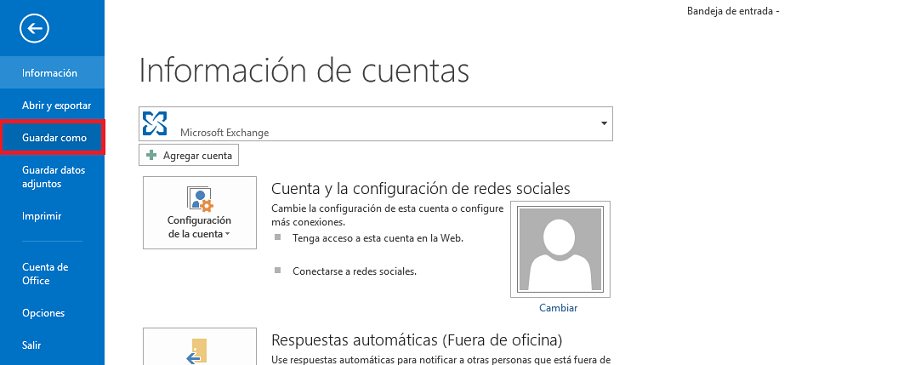This screenshot has height=365, width=899.
Task: Open Abrir y exportar menu item
Action: click(52, 105)
